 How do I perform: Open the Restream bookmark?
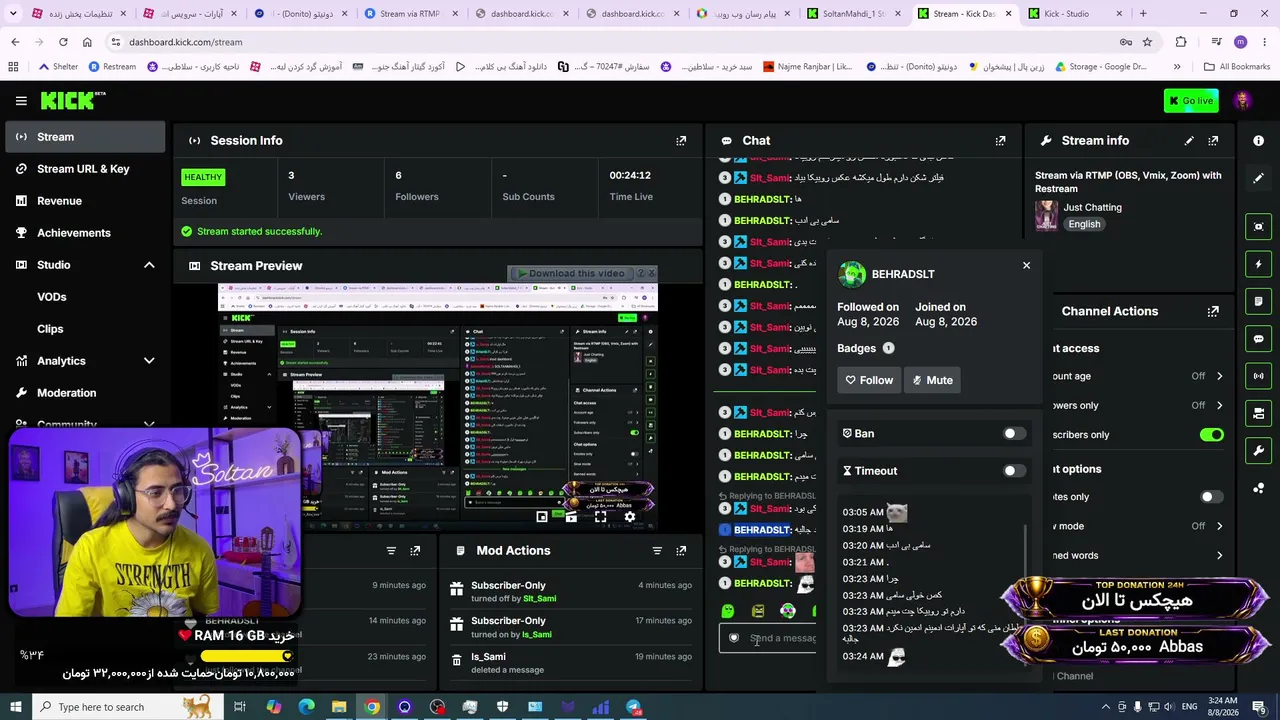(112, 67)
